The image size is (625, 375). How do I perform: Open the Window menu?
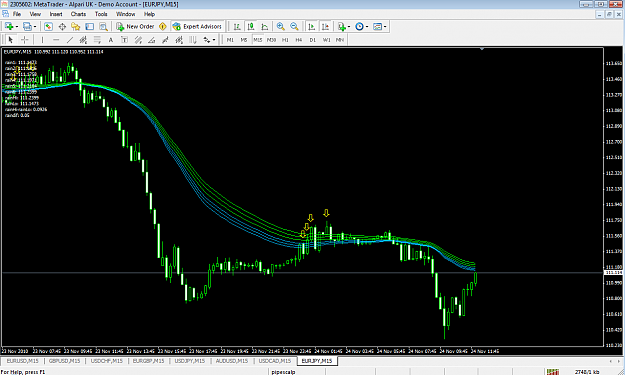point(126,14)
